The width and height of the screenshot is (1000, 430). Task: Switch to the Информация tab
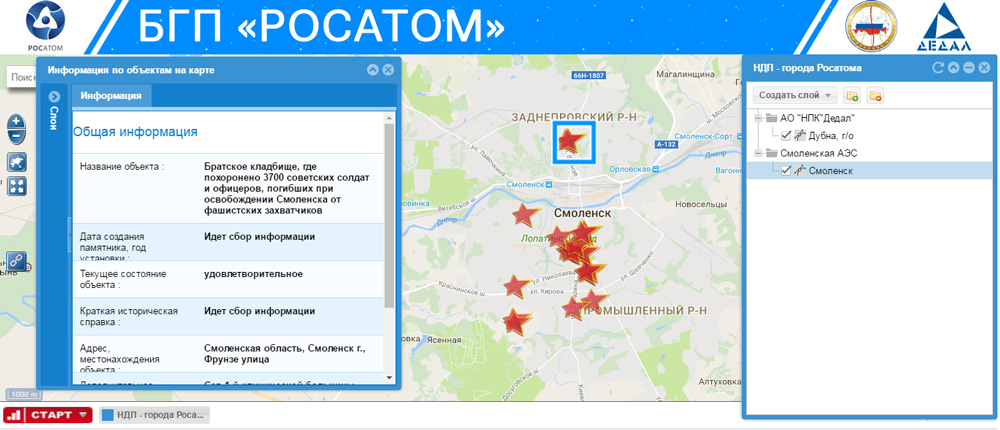(111, 96)
